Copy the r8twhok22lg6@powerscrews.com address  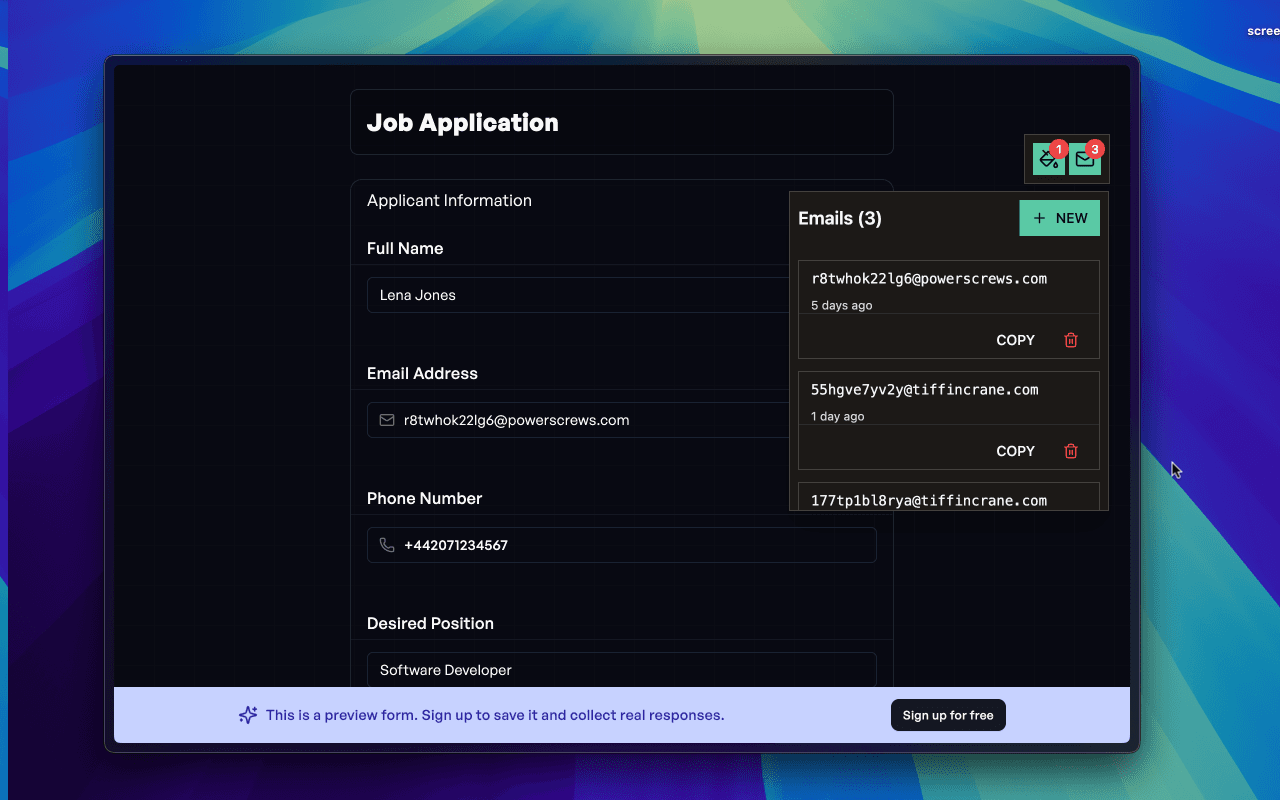point(1015,340)
